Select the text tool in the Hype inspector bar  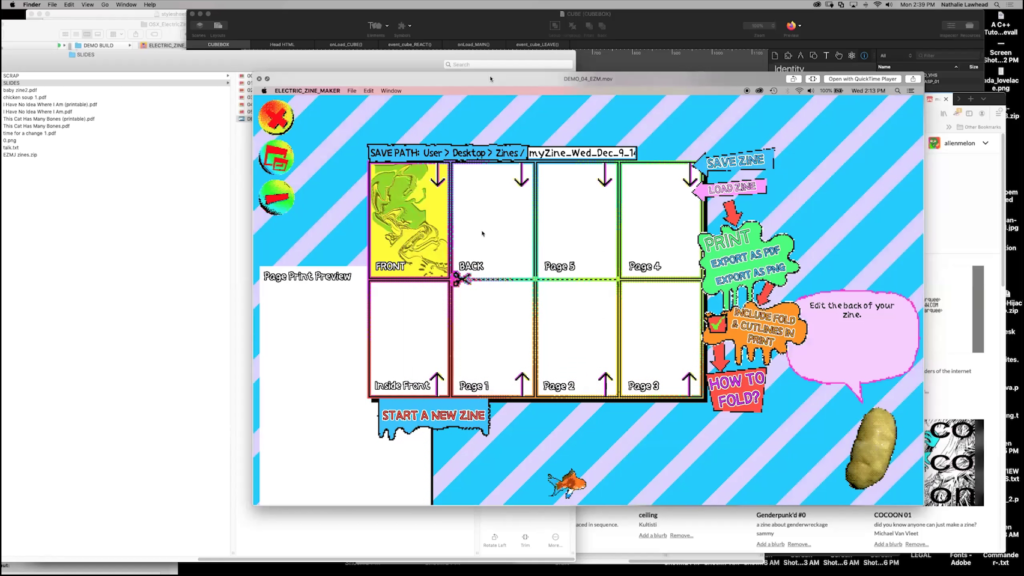point(826,56)
